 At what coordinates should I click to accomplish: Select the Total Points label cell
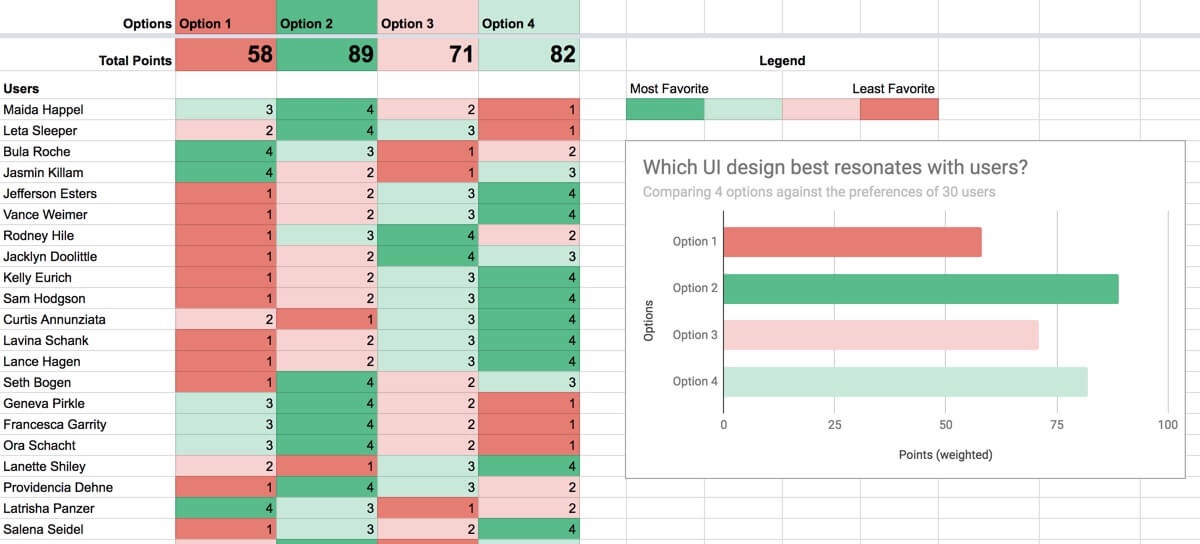[88, 61]
